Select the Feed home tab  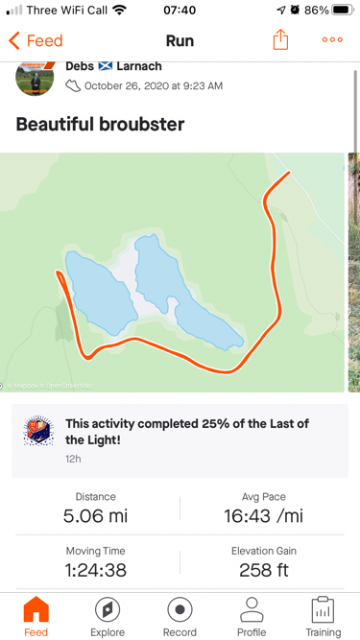36,617
